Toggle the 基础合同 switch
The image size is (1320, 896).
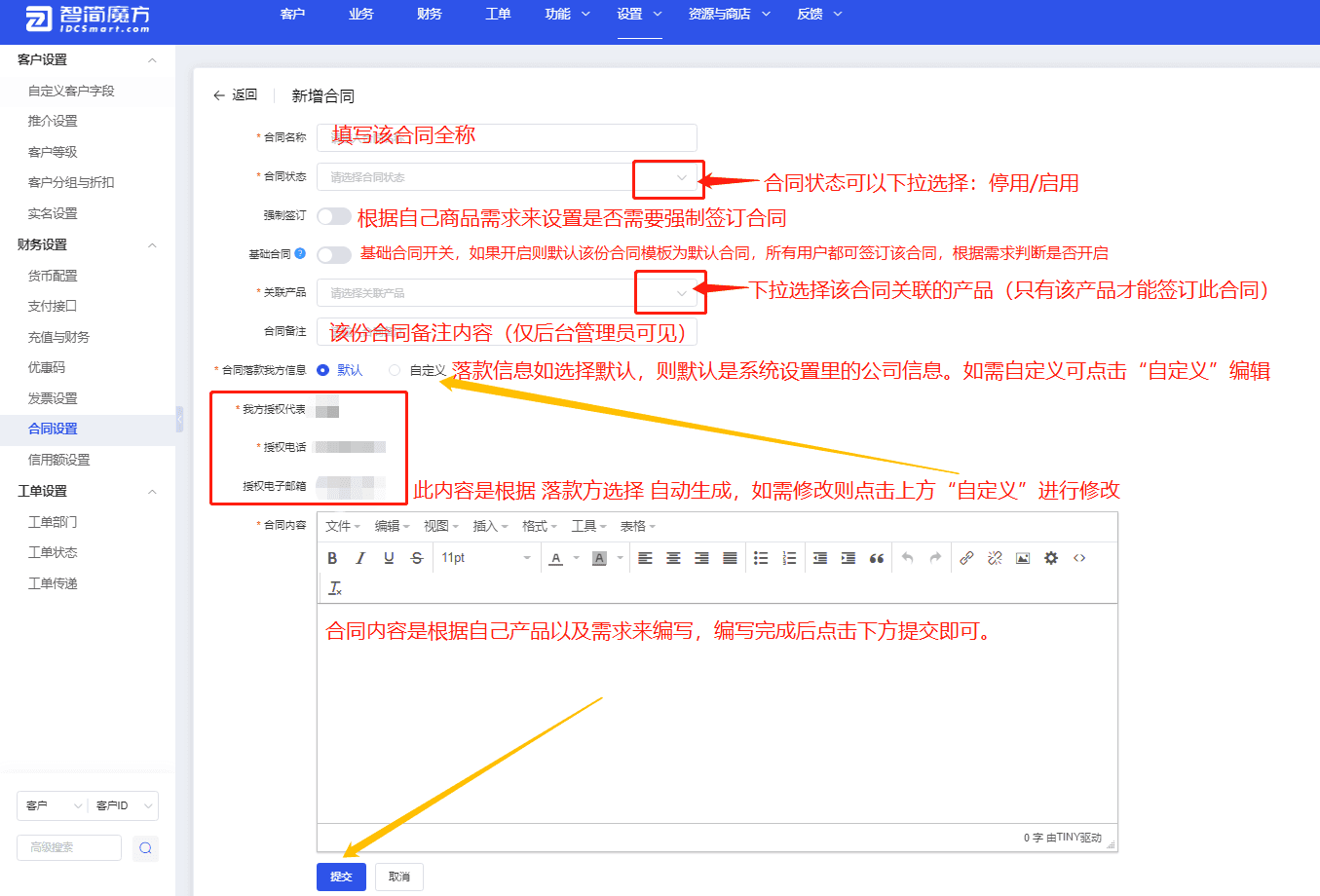point(334,255)
